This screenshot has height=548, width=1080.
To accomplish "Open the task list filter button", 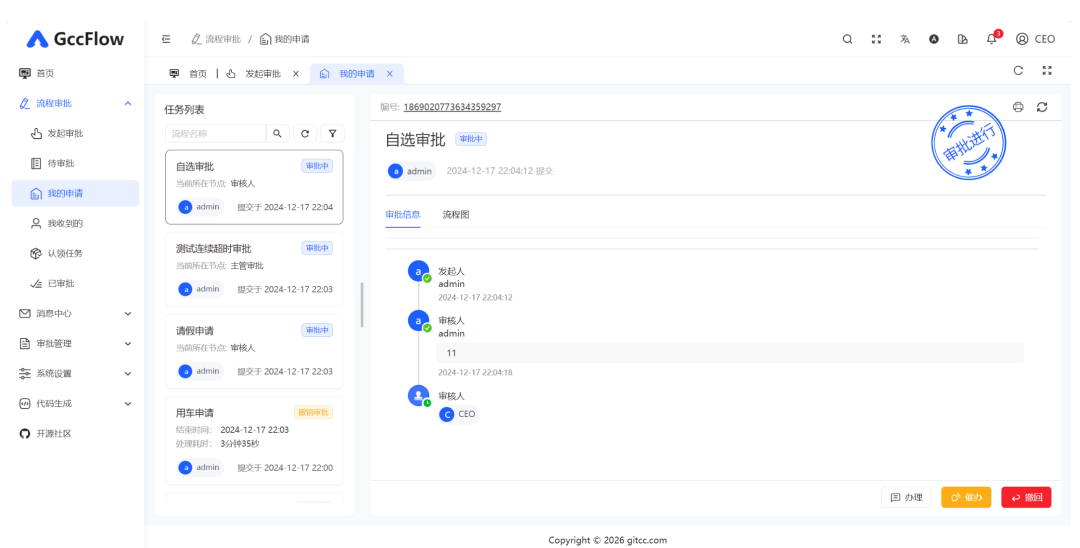I will pyautogui.click(x=333, y=134).
